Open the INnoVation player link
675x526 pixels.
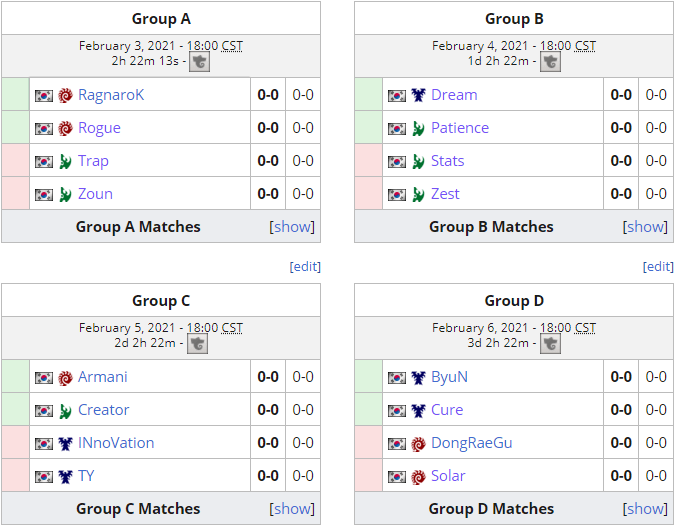pyautogui.click(x=116, y=443)
